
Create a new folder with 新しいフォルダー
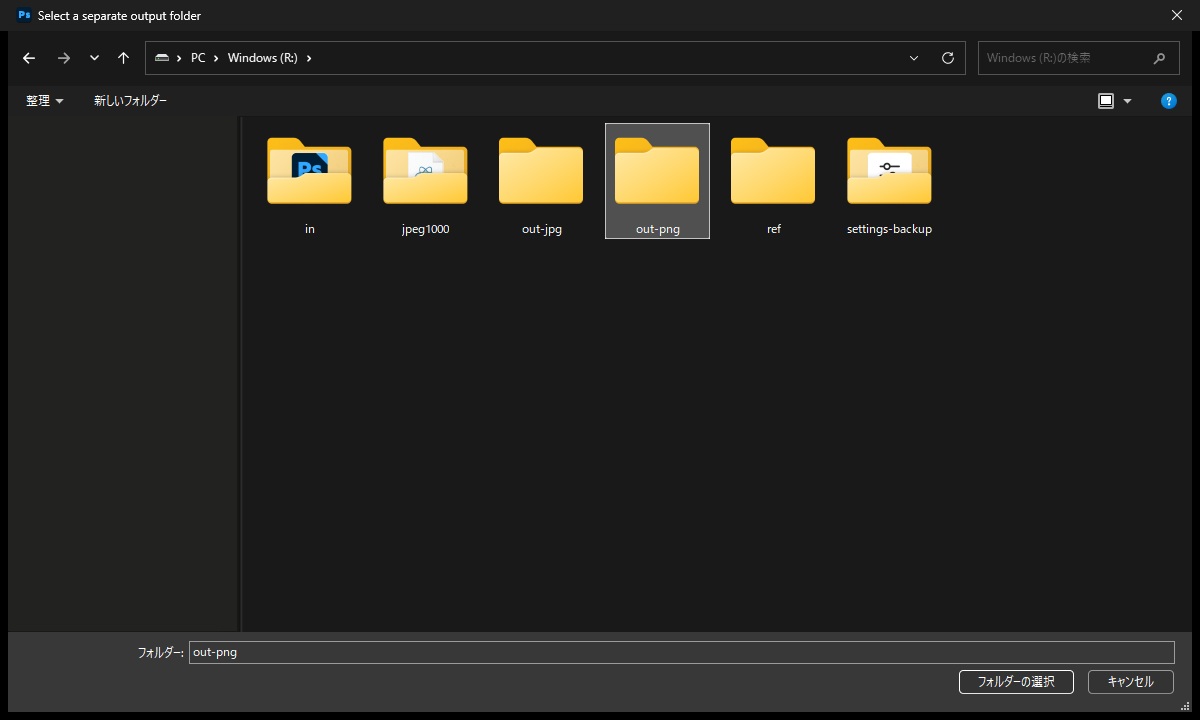[x=130, y=101]
